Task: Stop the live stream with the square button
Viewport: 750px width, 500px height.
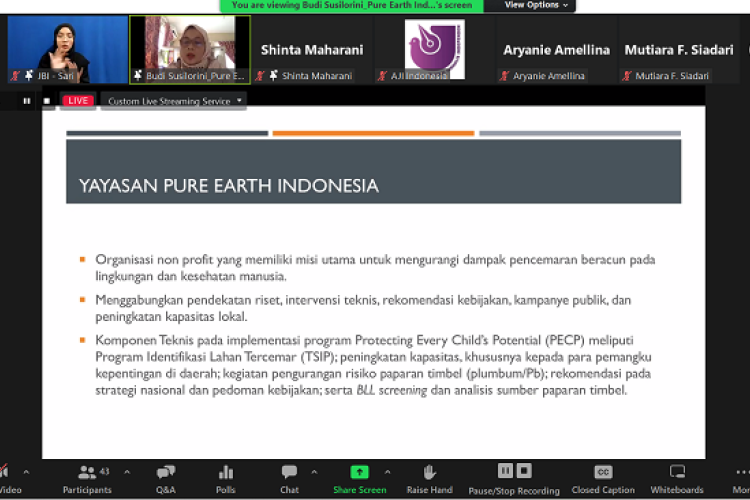Action: (x=46, y=101)
